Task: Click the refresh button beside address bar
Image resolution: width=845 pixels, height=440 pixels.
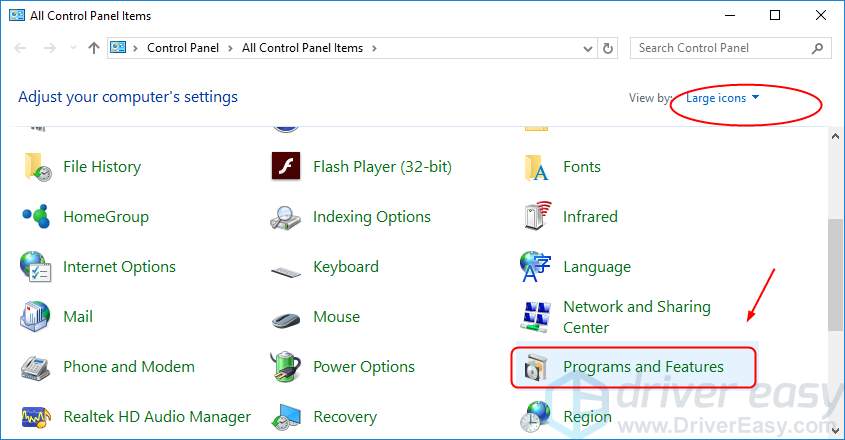Action: click(x=608, y=48)
